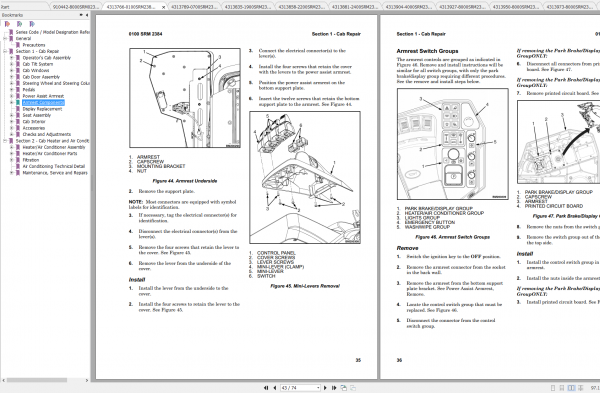Click the Cab Tilt System bookmark icon
The width and height of the screenshot is (600, 393).
coord(18,64)
